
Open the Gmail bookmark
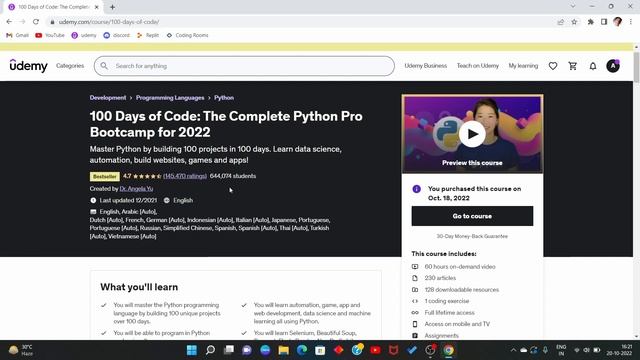(18, 36)
